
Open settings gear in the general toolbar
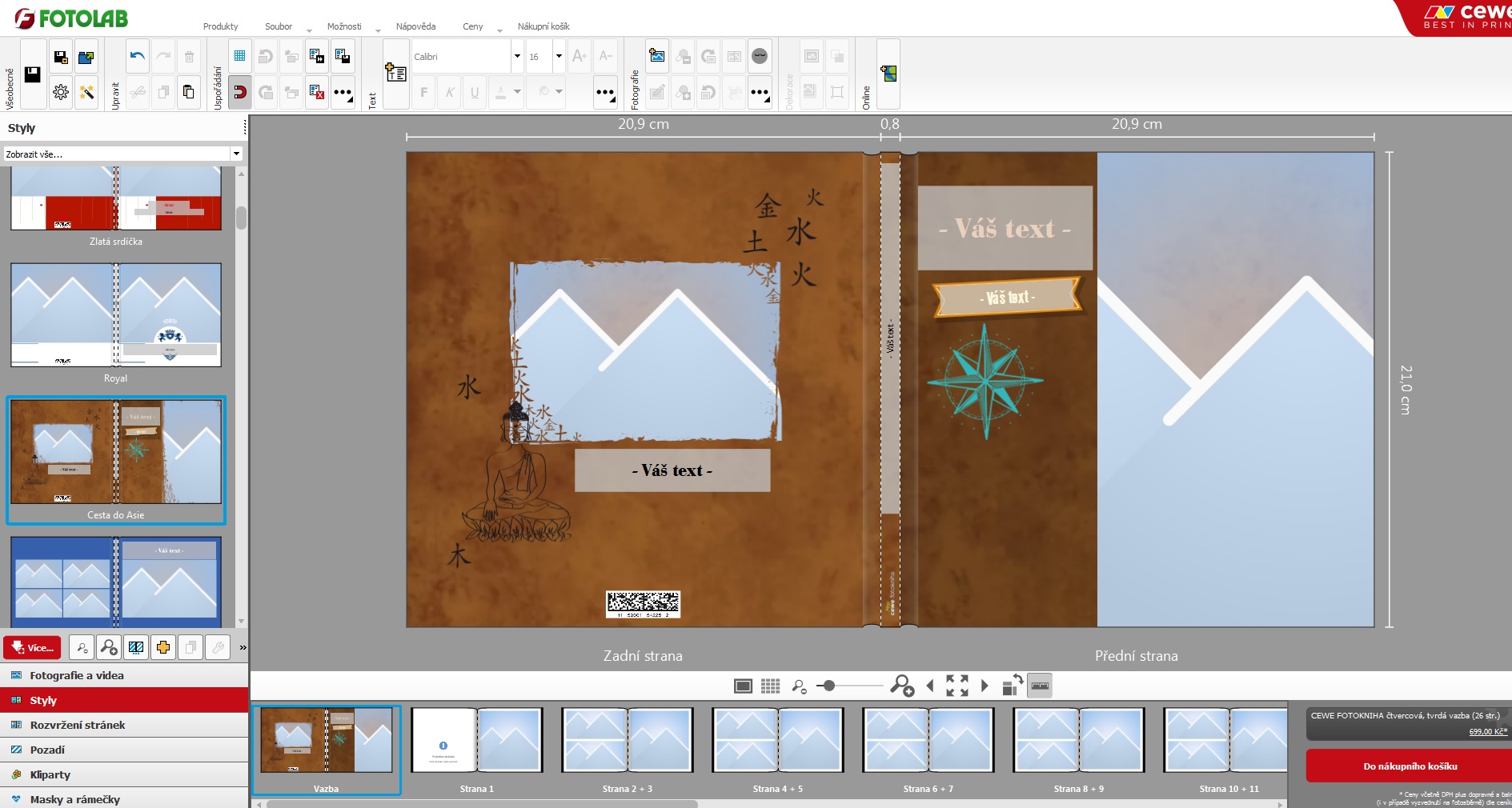61,93
